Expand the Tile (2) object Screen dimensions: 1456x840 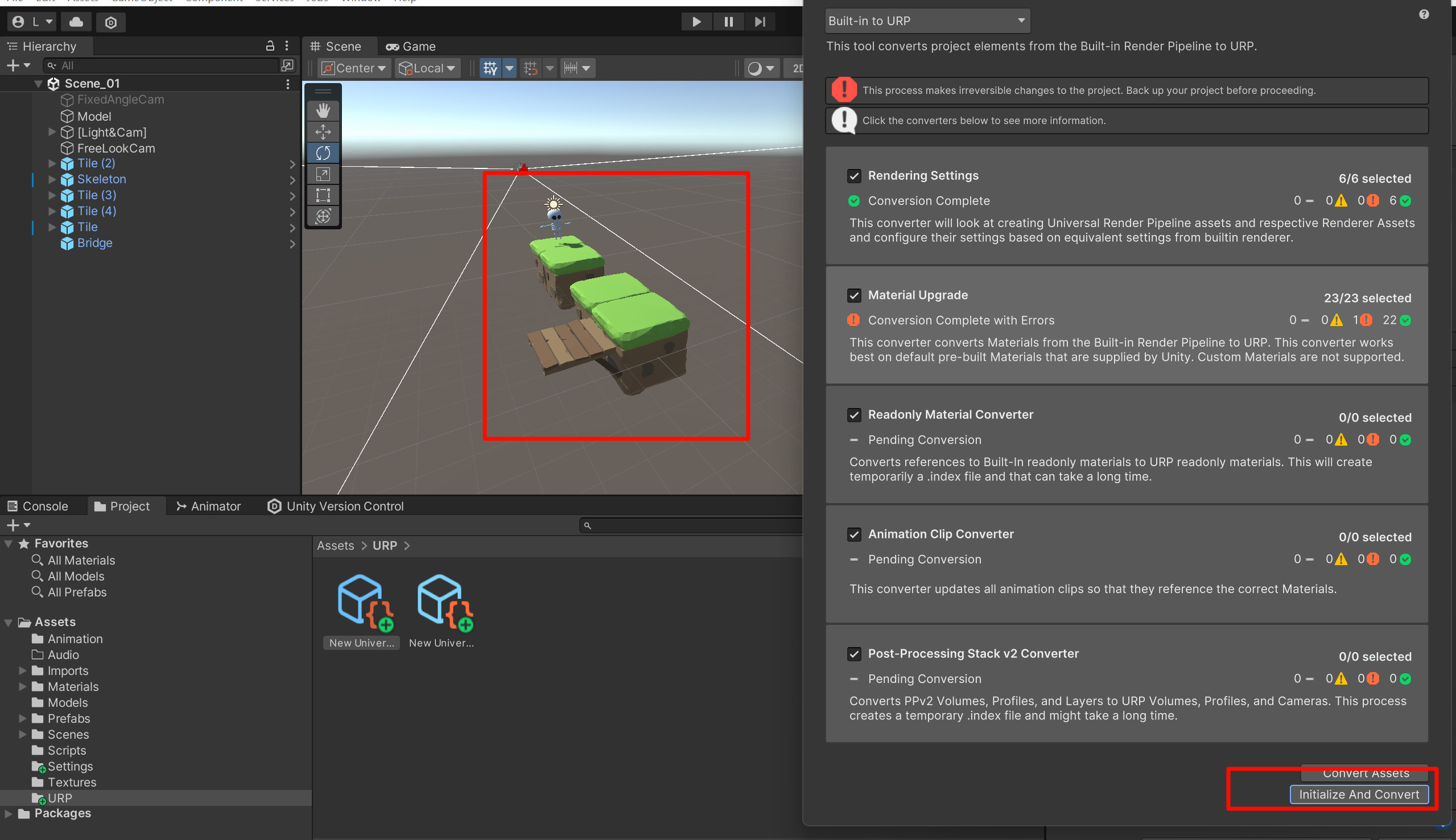(x=51, y=163)
